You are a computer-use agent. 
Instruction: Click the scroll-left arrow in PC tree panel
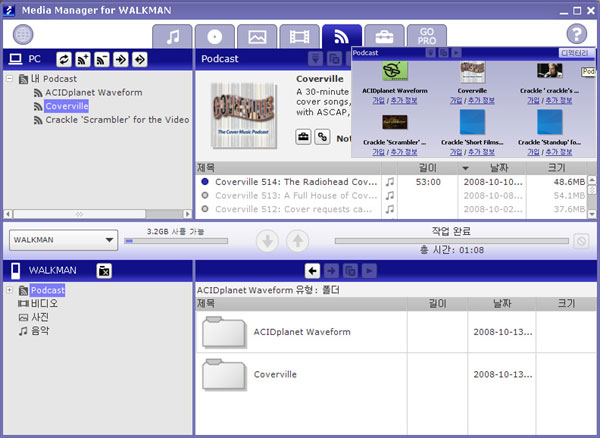pos(8,214)
